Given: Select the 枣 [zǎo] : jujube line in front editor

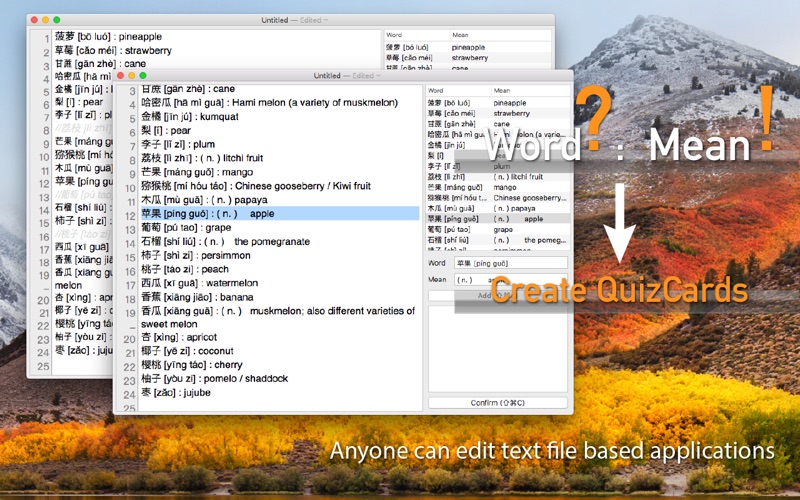Looking at the screenshot, I should 176,392.
